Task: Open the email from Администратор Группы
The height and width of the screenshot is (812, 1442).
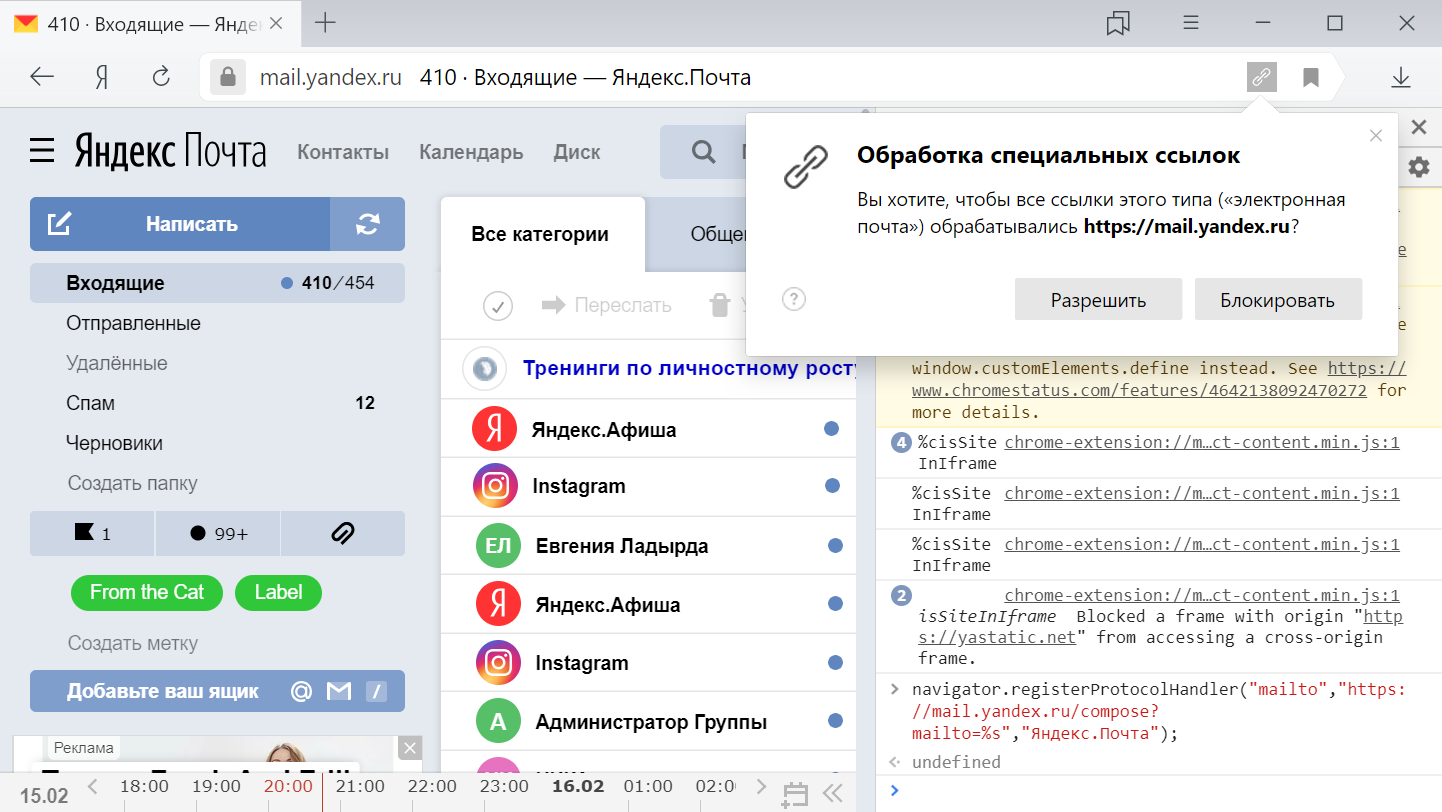Action: point(649,721)
